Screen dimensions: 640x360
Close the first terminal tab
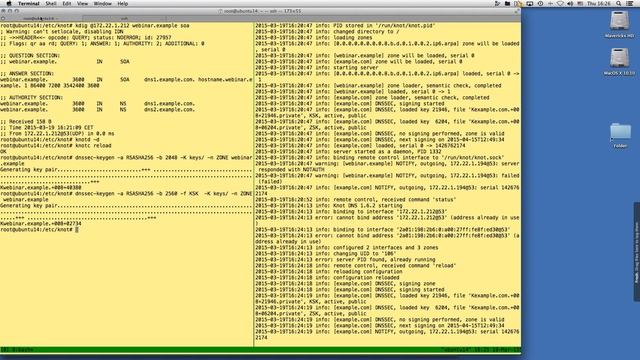[x=3, y=18]
